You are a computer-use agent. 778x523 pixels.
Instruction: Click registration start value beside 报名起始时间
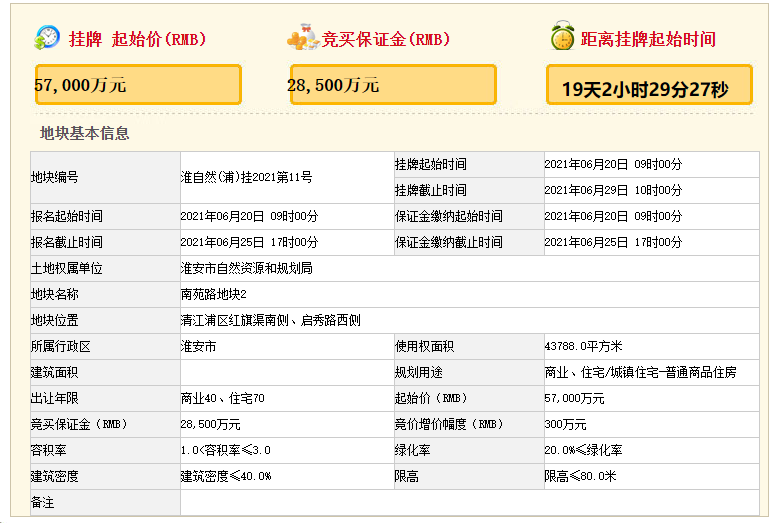pyautogui.click(x=249, y=216)
